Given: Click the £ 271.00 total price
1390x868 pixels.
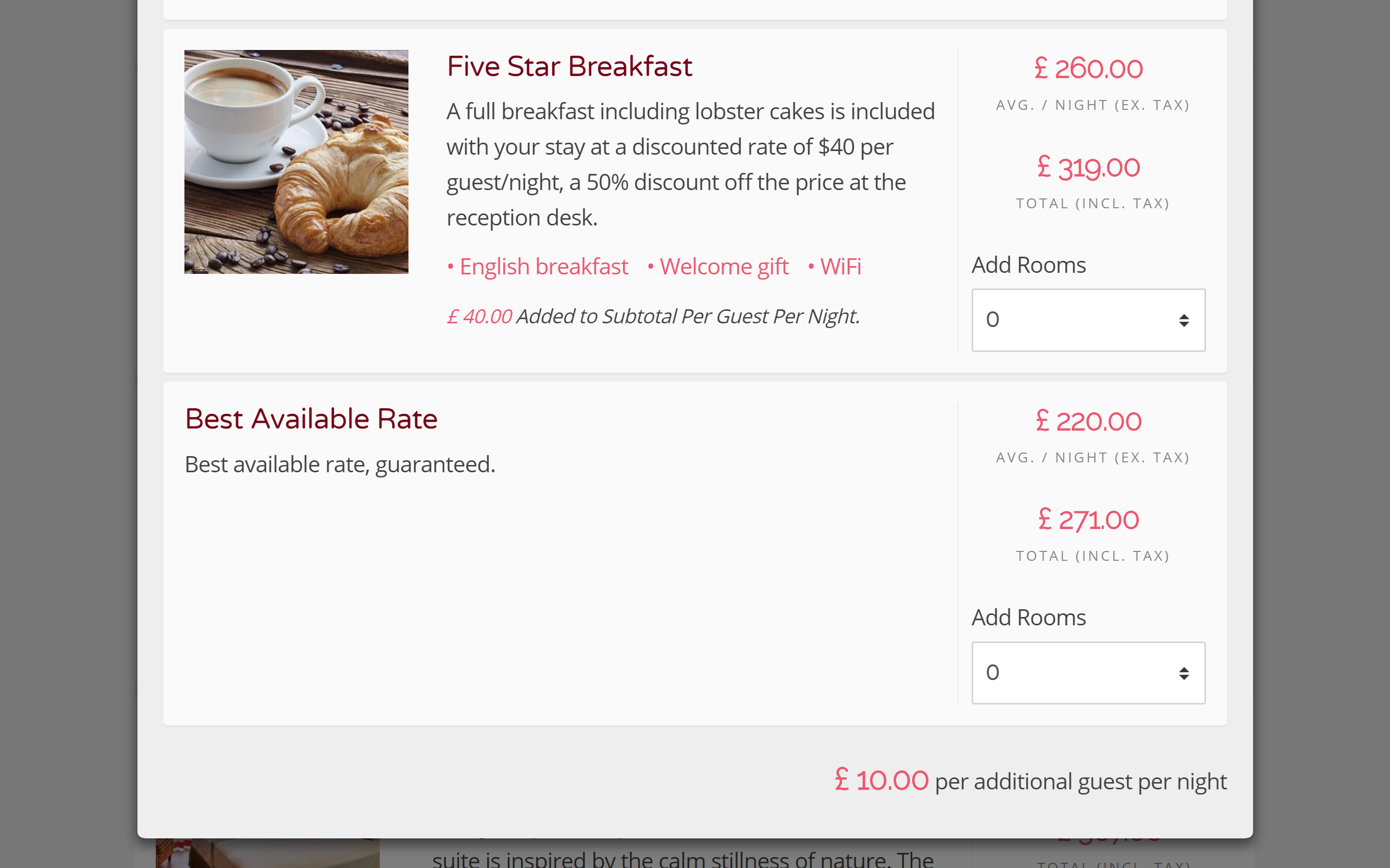Looking at the screenshot, I should tap(1088, 520).
